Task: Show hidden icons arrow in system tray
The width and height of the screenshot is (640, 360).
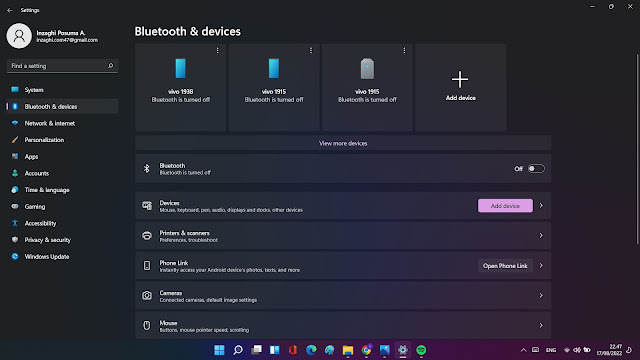Action: (x=523, y=350)
